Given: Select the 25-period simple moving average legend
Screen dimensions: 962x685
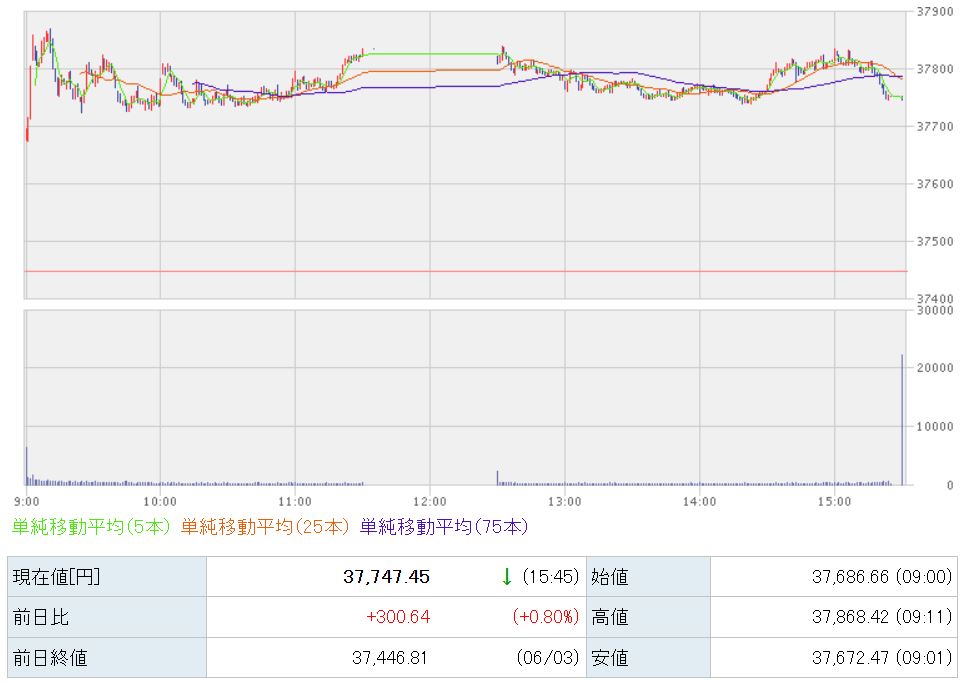Looking at the screenshot, I should [265, 527].
